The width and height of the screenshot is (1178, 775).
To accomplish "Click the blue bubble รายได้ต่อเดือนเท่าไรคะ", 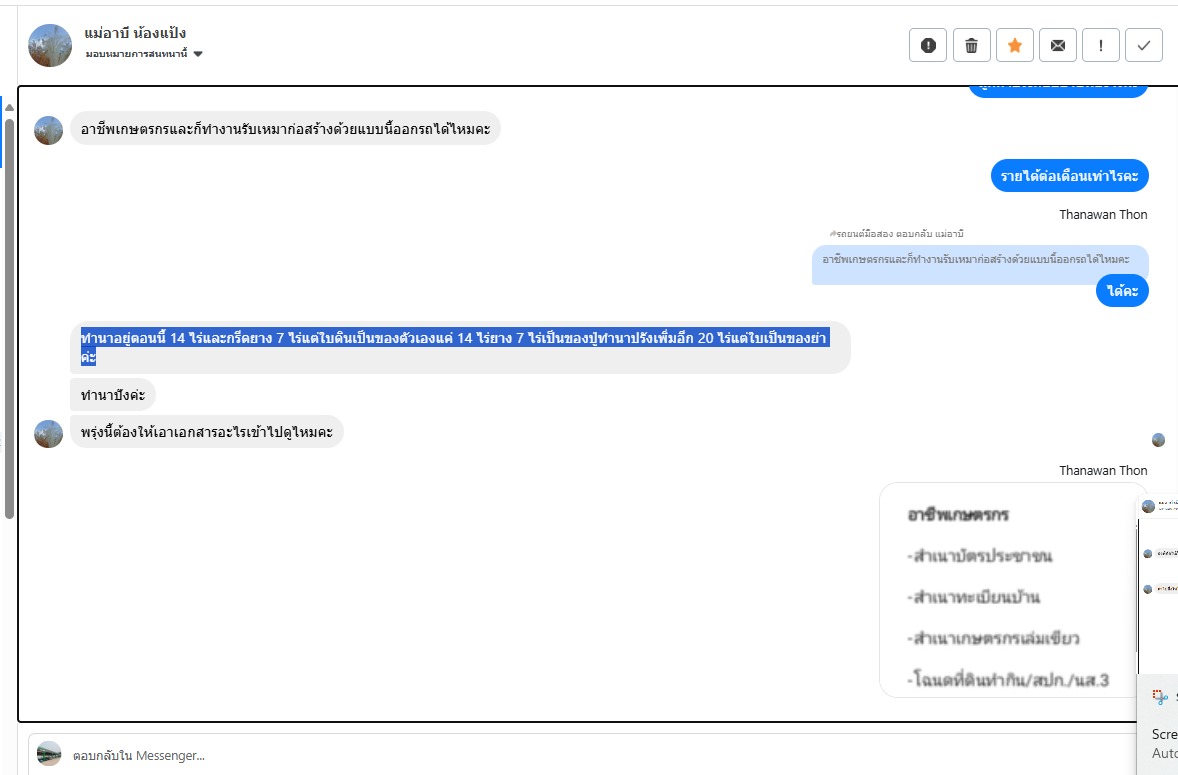I will pos(1069,176).
